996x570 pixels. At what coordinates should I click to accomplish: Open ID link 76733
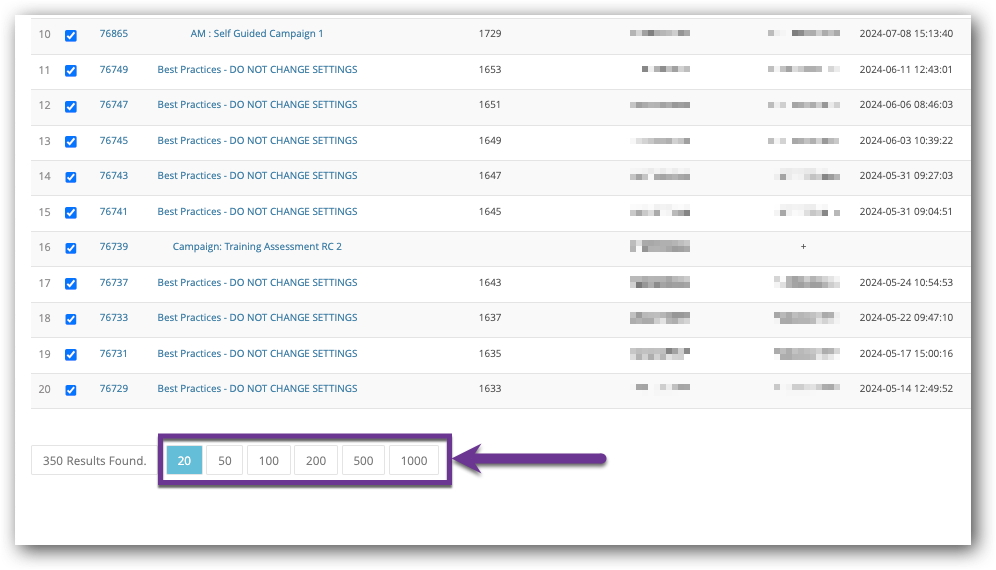[114, 317]
